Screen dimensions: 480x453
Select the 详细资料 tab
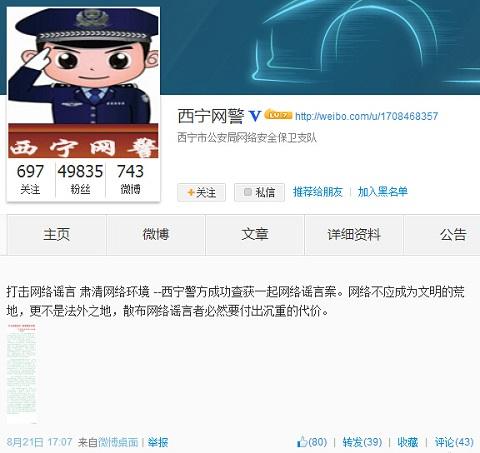click(x=354, y=235)
